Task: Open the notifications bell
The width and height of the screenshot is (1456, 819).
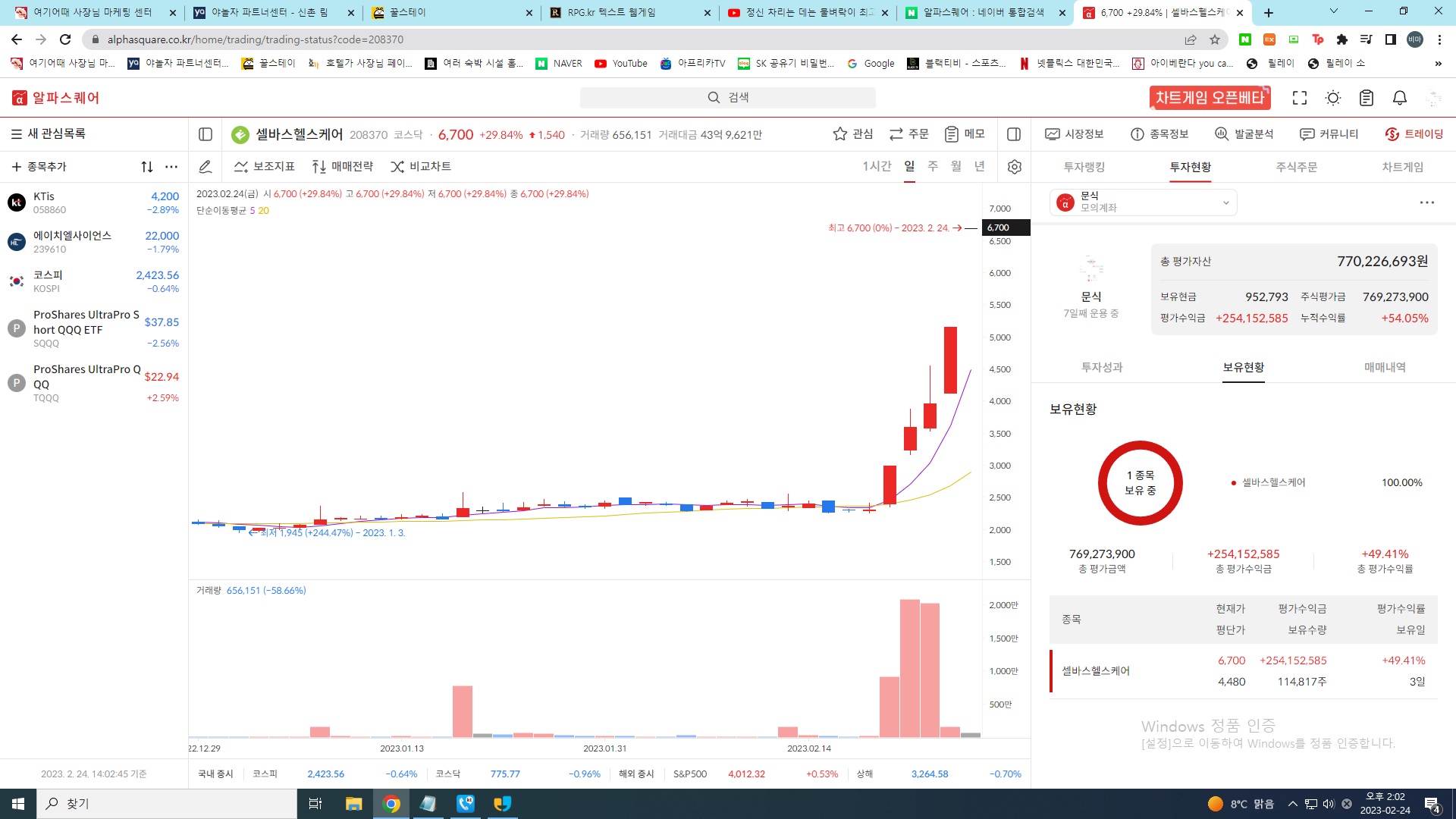Action: [x=1400, y=98]
